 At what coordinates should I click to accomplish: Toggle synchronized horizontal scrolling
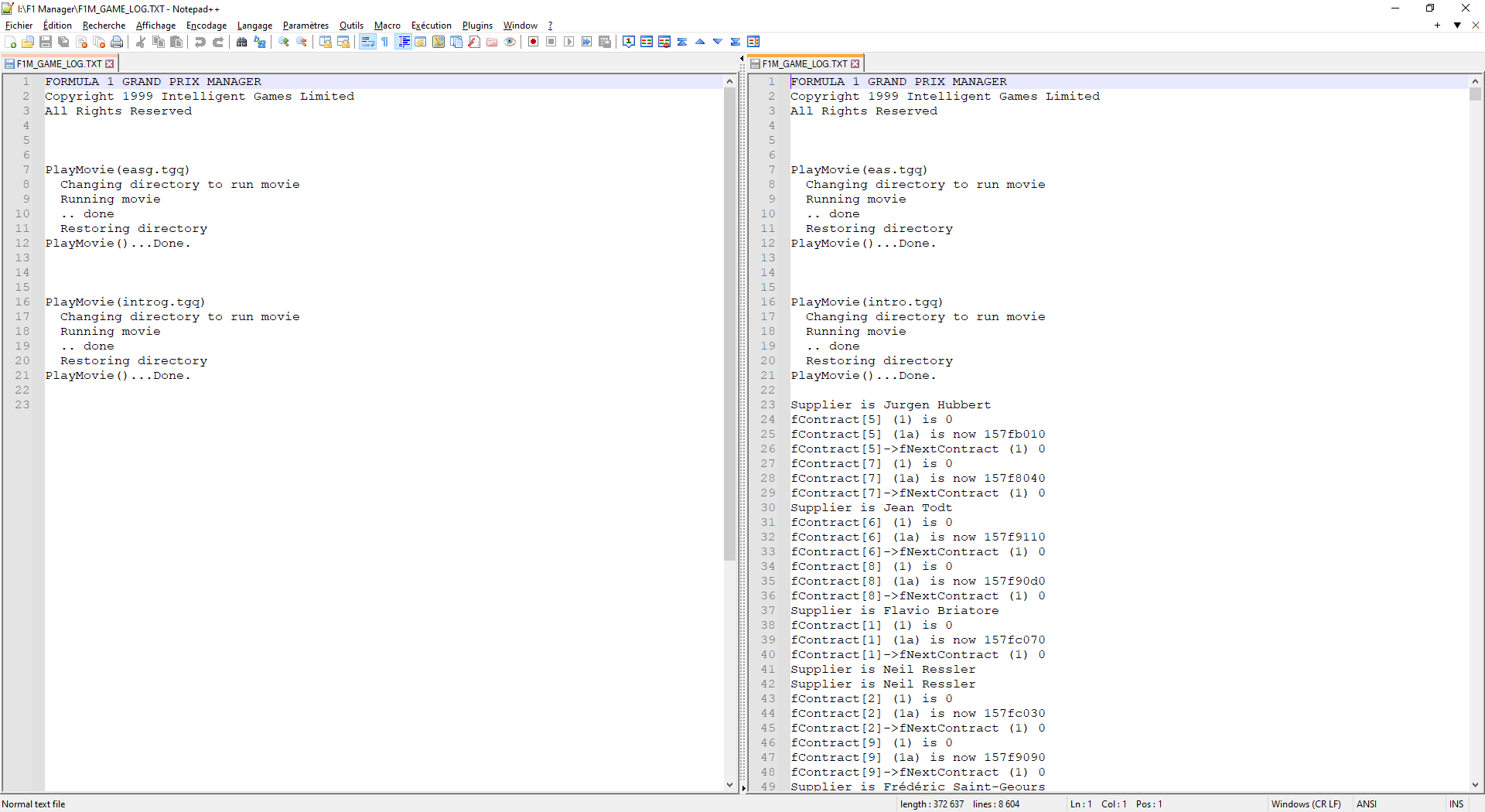[343, 42]
